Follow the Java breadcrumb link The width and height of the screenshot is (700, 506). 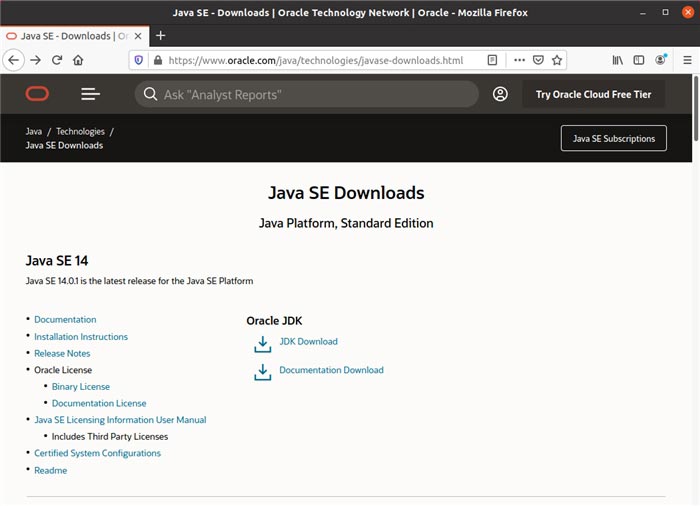point(33,131)
